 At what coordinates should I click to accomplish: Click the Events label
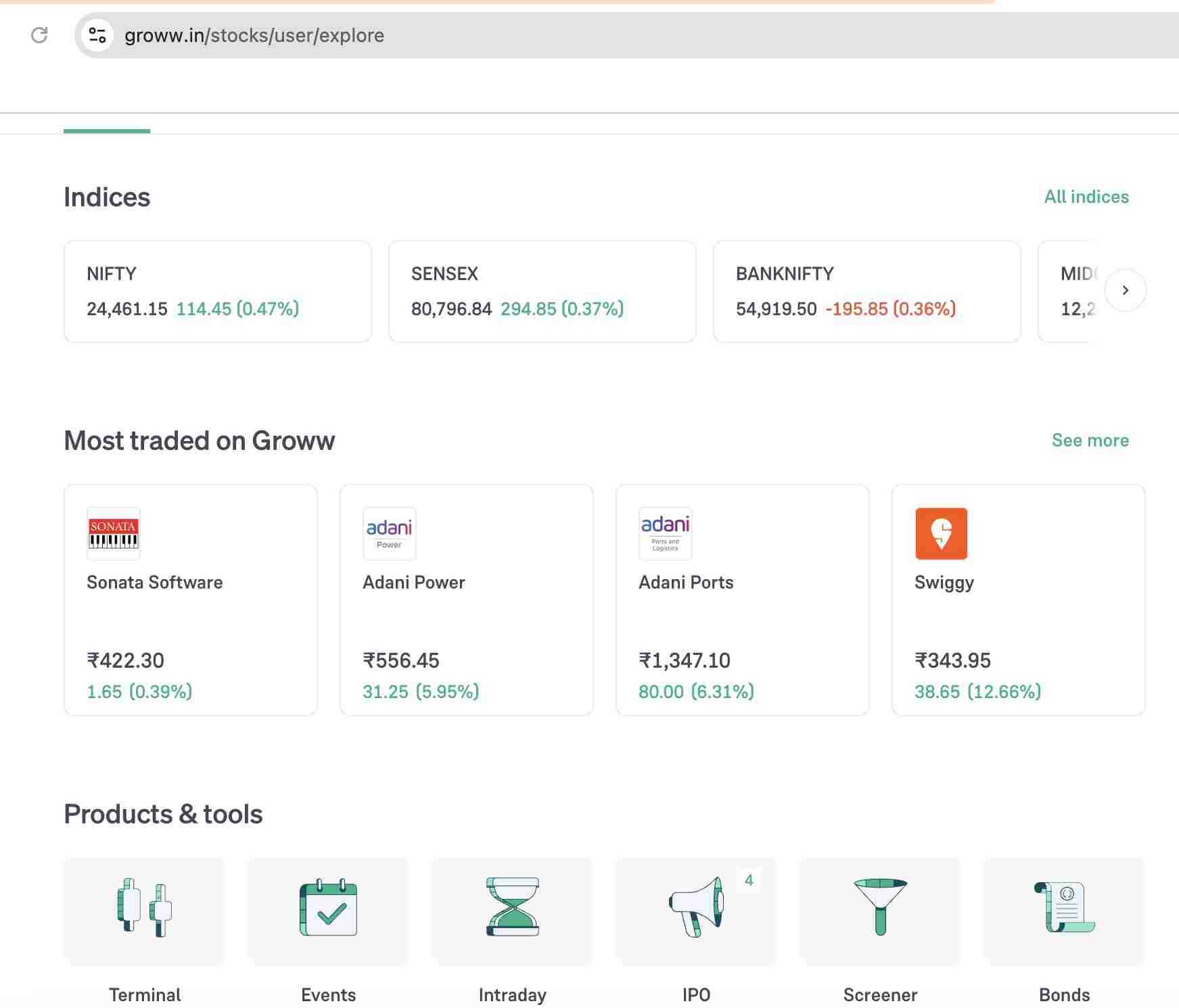(x=328, y=995)
